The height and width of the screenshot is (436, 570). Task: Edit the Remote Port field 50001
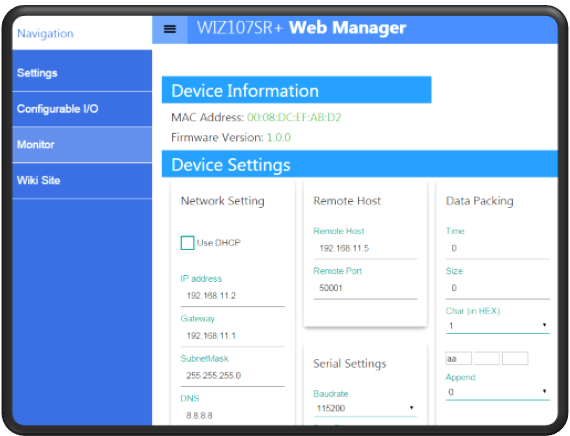point(365,288)
